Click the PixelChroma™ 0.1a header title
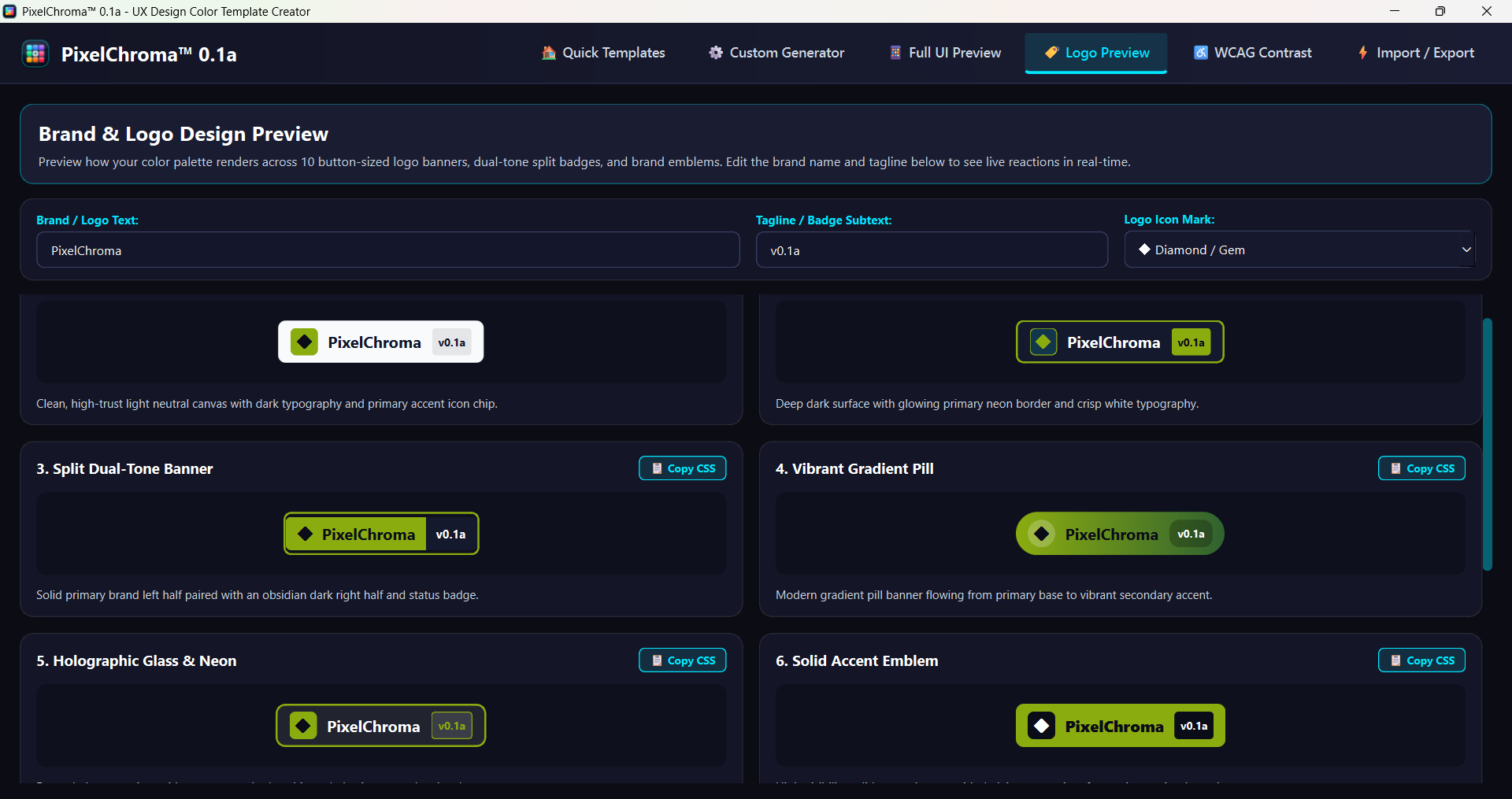Screen dimensions: 1512x799 click(x=149, y=54)
